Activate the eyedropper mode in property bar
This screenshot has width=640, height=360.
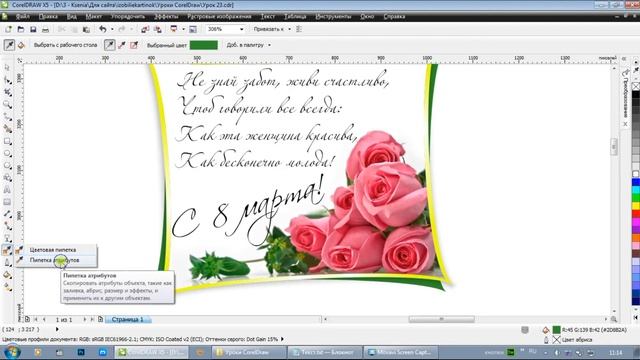[9, 45]
